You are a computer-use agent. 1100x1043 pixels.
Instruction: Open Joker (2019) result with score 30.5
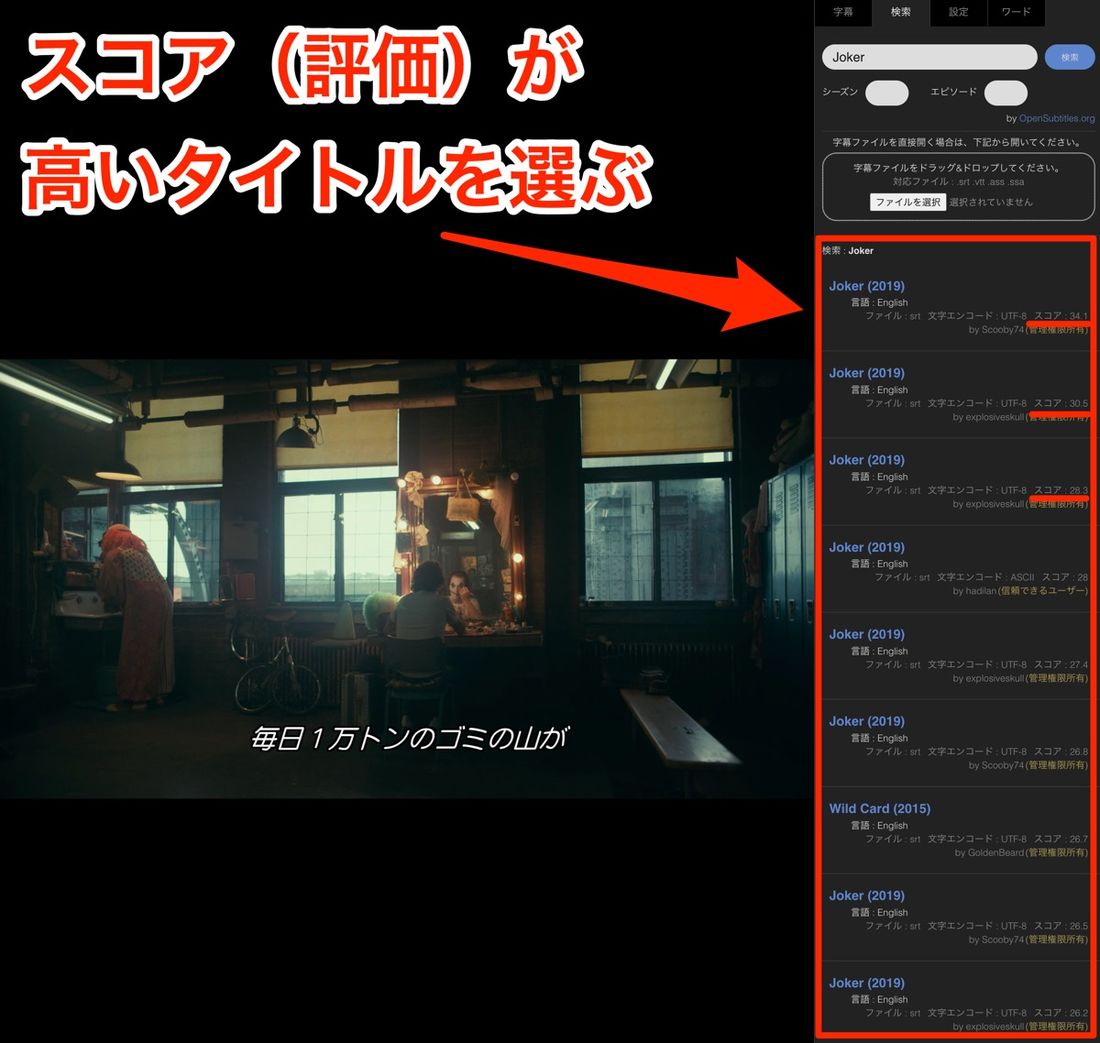pyautogui.click(x=866, y=372)
